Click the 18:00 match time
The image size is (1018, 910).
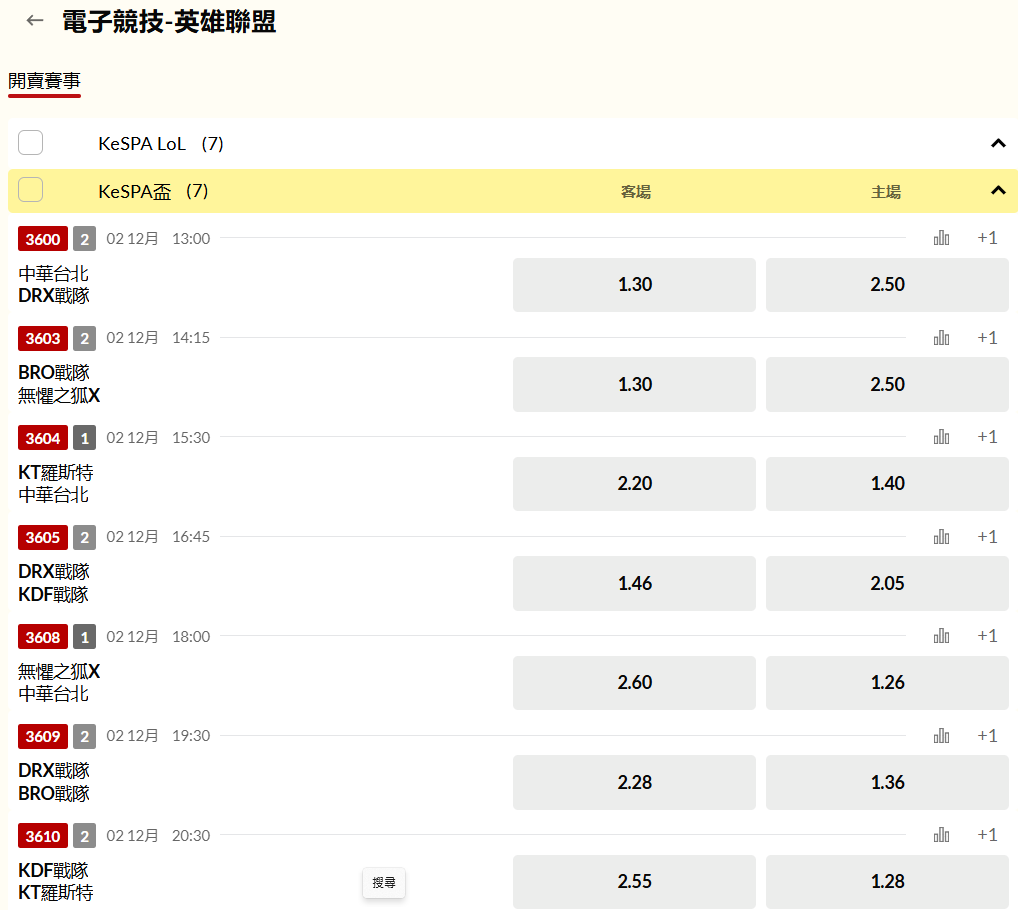tap(191, 636)
